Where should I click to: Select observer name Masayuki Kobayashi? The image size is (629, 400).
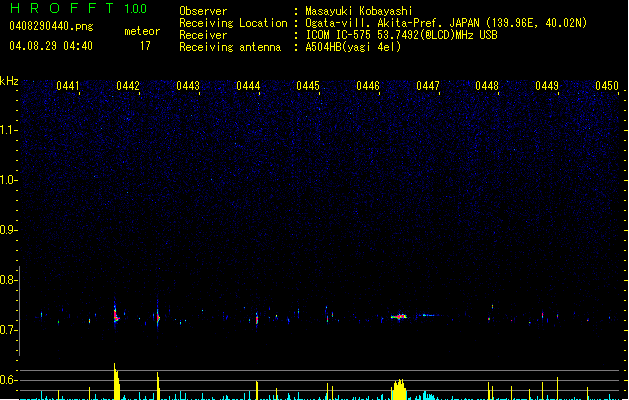click(x=359, y=11)
